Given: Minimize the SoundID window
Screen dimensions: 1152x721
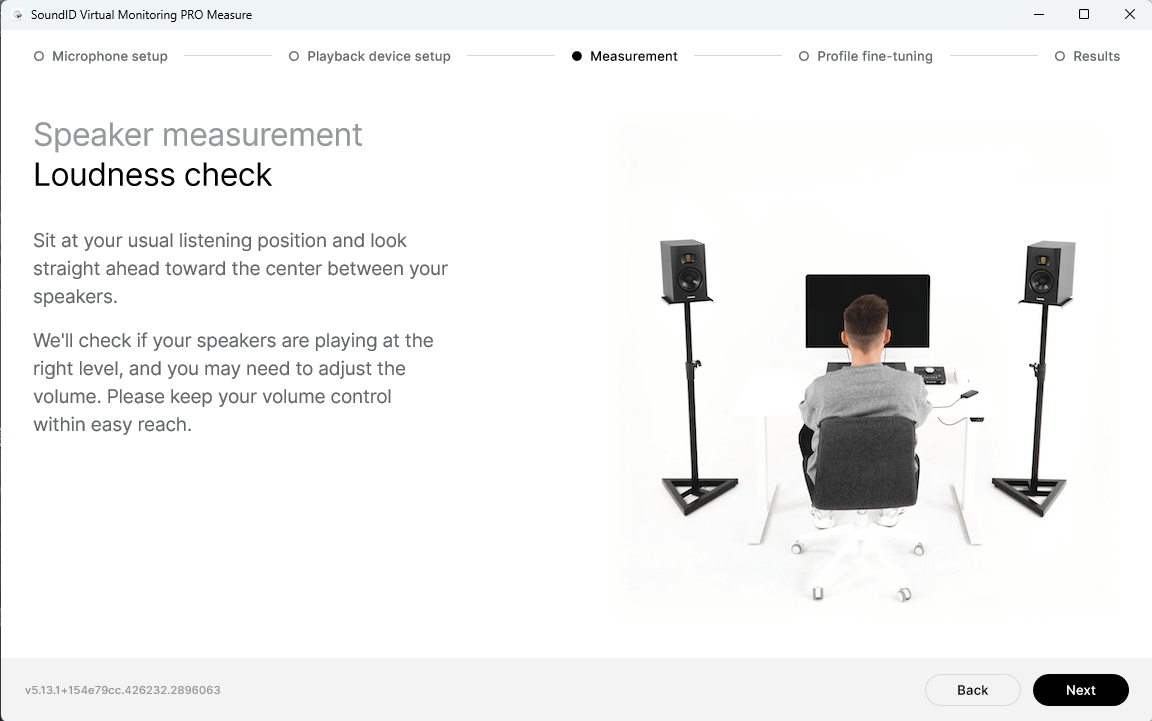Looking at the screenshot, I should point(1039,15).
